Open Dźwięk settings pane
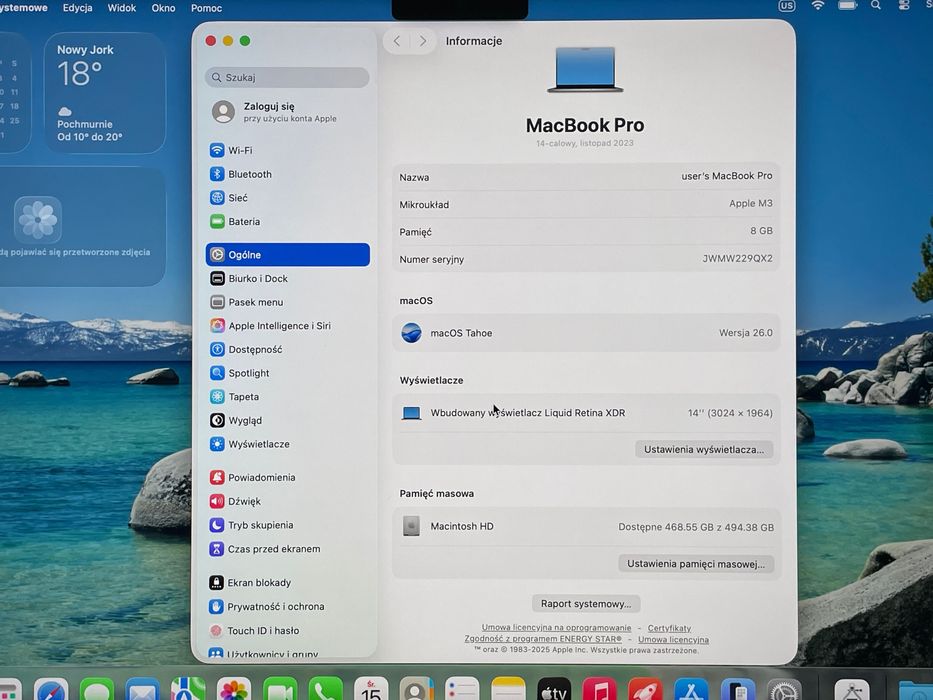933x700 pixels. [235, 501]
